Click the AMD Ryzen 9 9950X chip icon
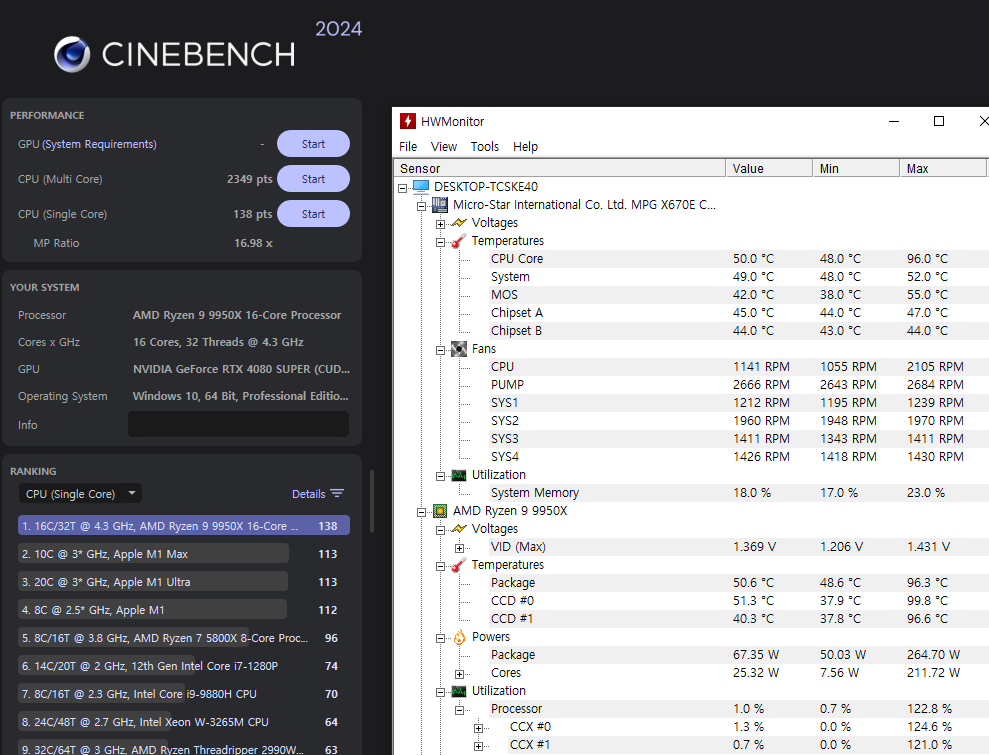The image size is (989, 755). pos(440,511)
